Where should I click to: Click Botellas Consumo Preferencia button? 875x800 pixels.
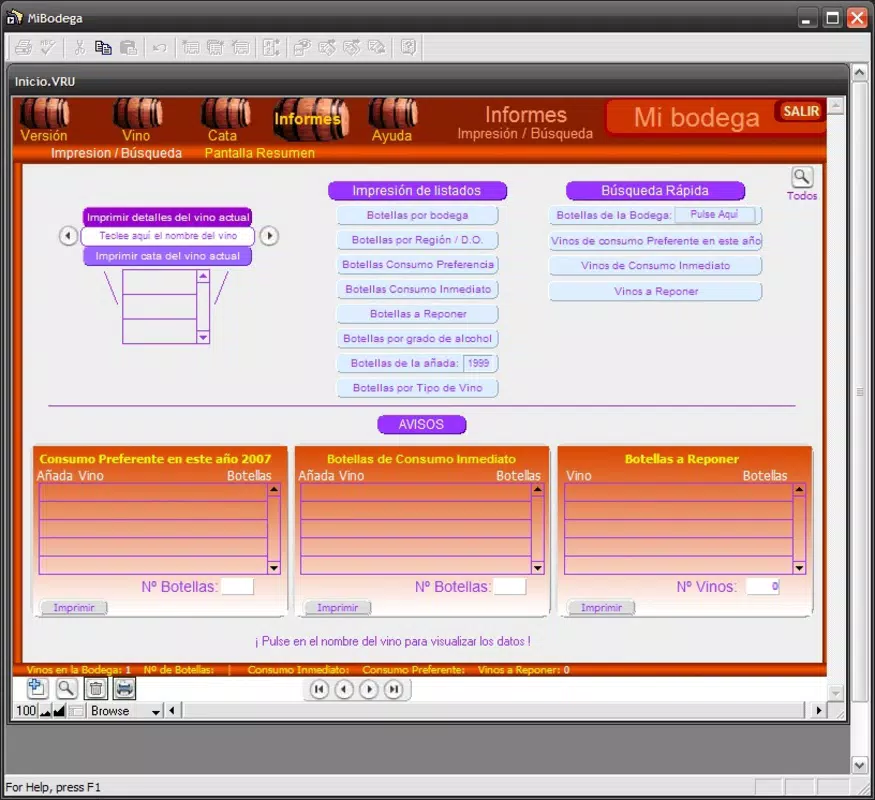417,264
